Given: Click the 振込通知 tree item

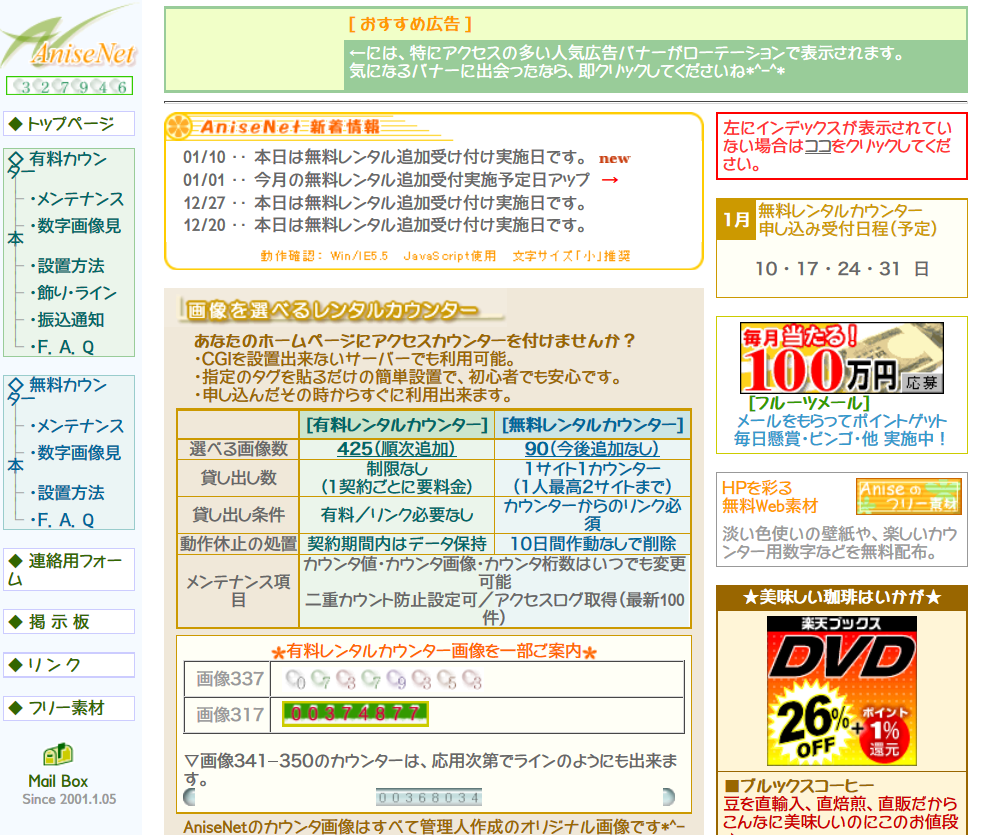Looking at the screenshot, I should coord(70,320).
